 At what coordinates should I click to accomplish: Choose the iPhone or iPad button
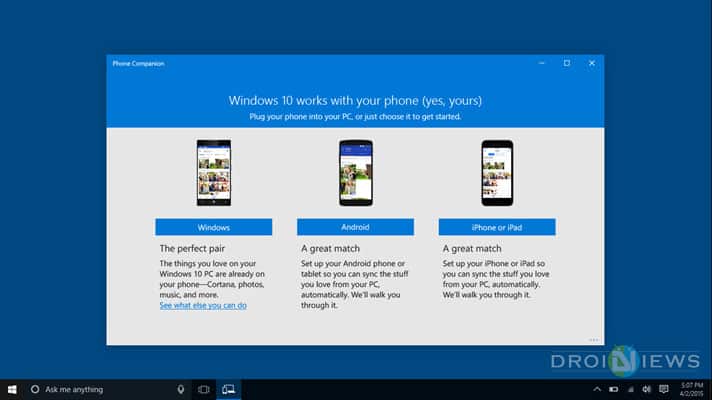pos(497,227)
